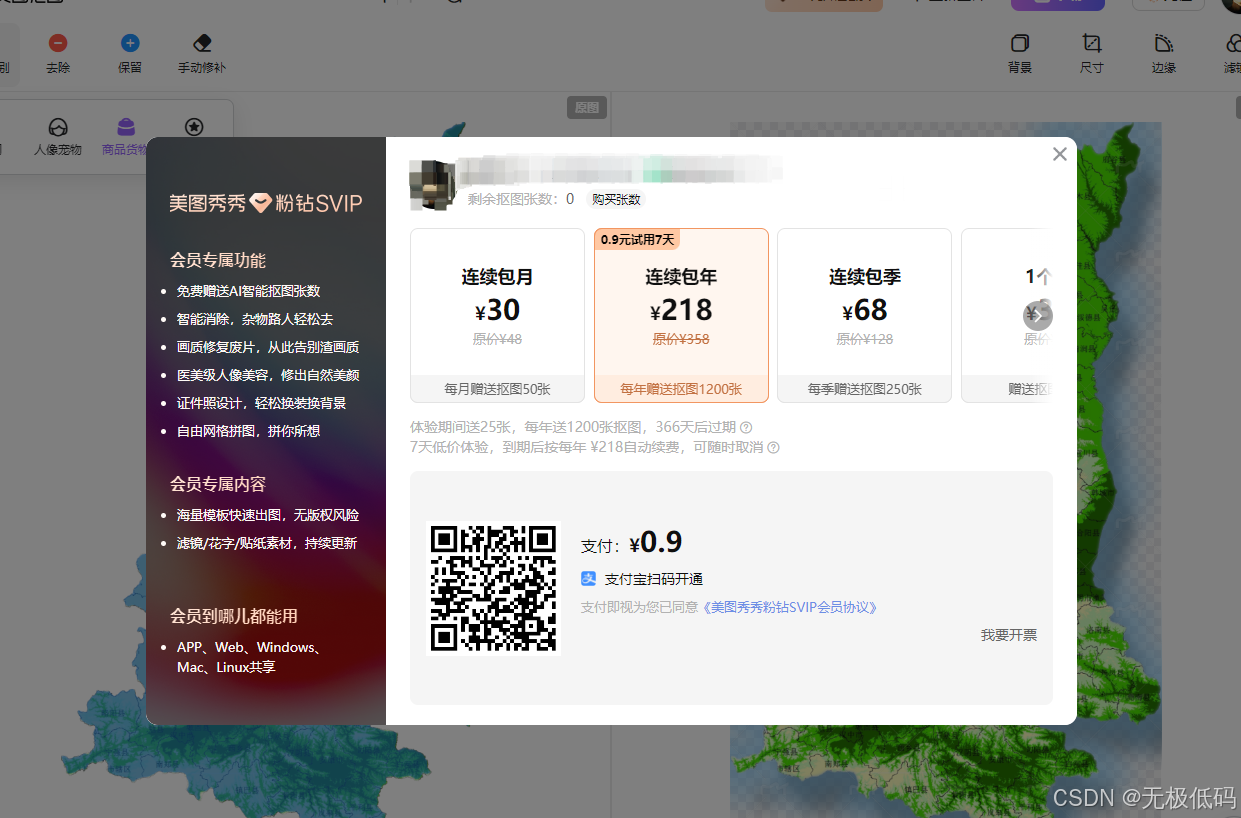
Task: Choose the 连续包季 ¥68 plan
Action: click(x=865, y=315)
